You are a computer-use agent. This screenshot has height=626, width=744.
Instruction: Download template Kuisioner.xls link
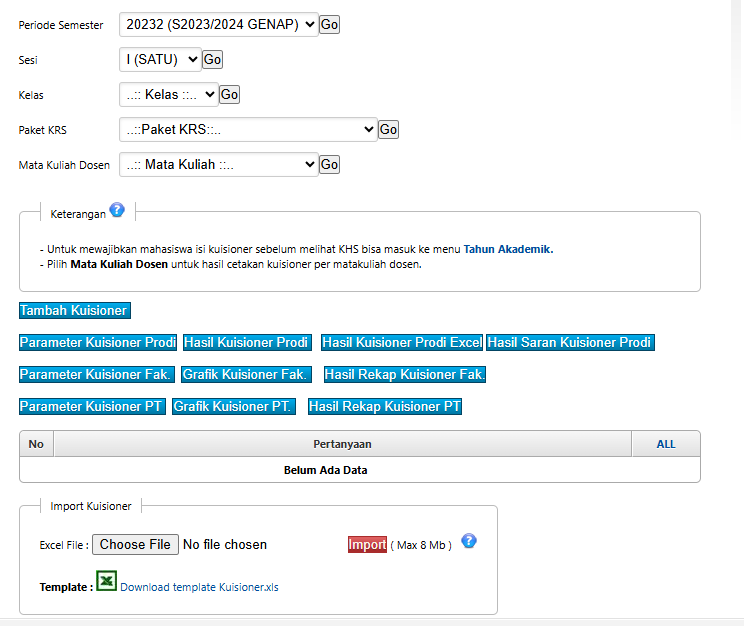pyautogui.click(x=199, y=587)
